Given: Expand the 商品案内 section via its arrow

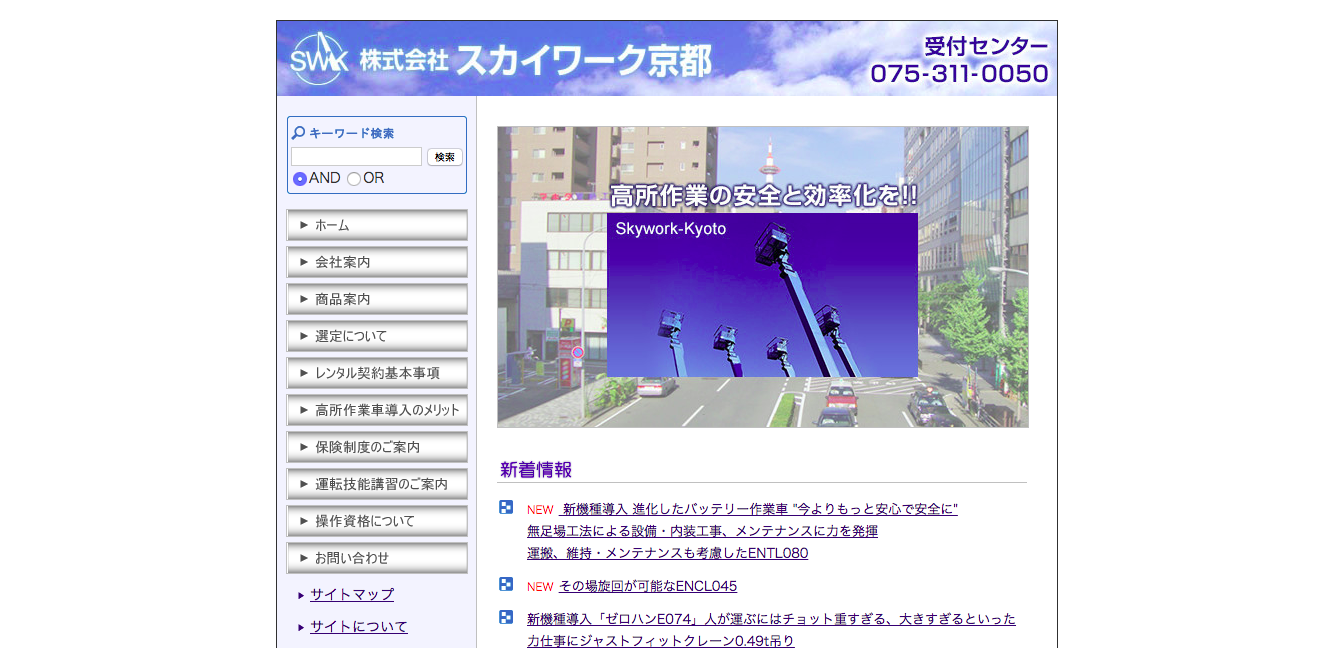Looking at the screenshot, I should [x=304, y=298].
